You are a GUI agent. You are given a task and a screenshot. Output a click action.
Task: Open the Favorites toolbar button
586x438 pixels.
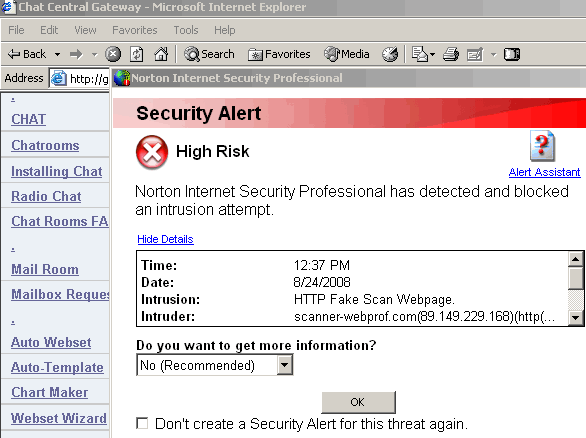coord(279,54)
